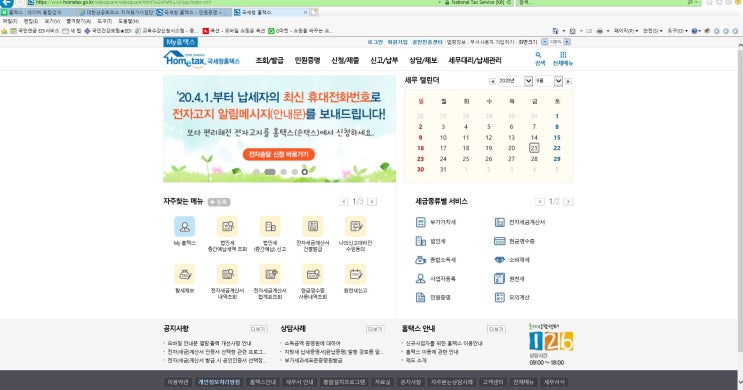
Task: Click the 소비제세 service icon
Action: [x=499, y=260]
